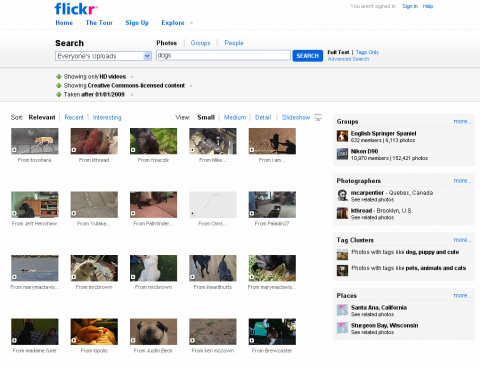Click the English Springer Spaniel group icon
Viewport: 480px width, 367px height.
coord(342,136)
